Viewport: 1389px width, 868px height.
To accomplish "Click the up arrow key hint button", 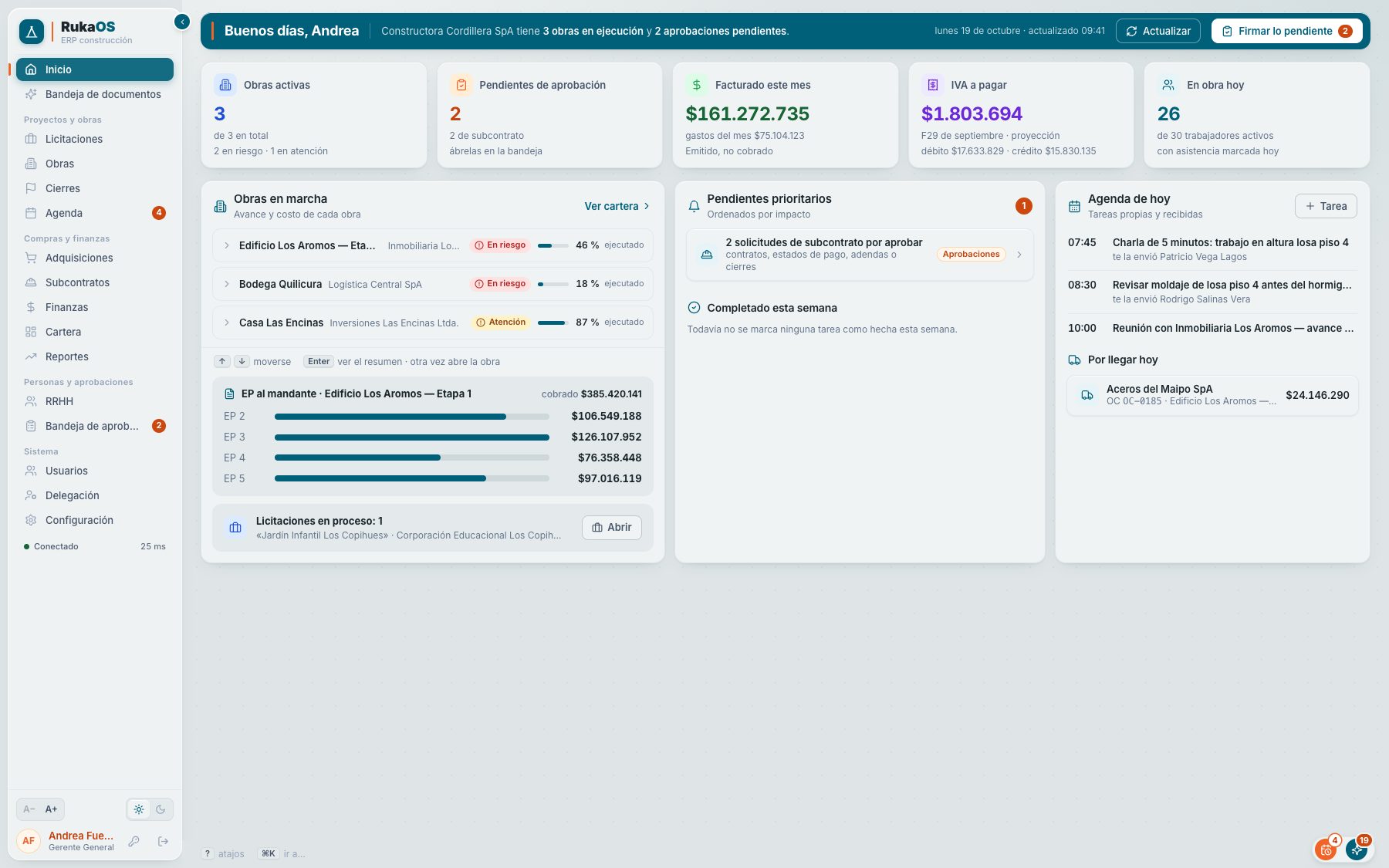I will (222, 361).
